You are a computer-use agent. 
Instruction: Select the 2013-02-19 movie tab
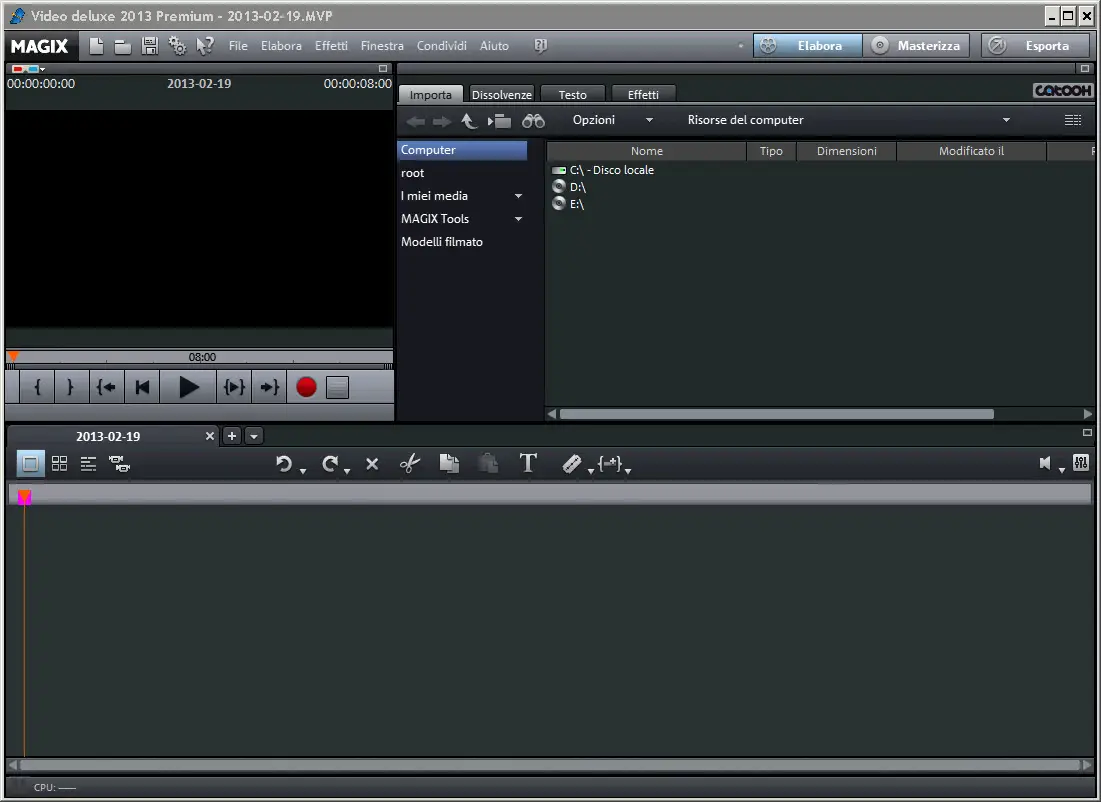[108, 436]
